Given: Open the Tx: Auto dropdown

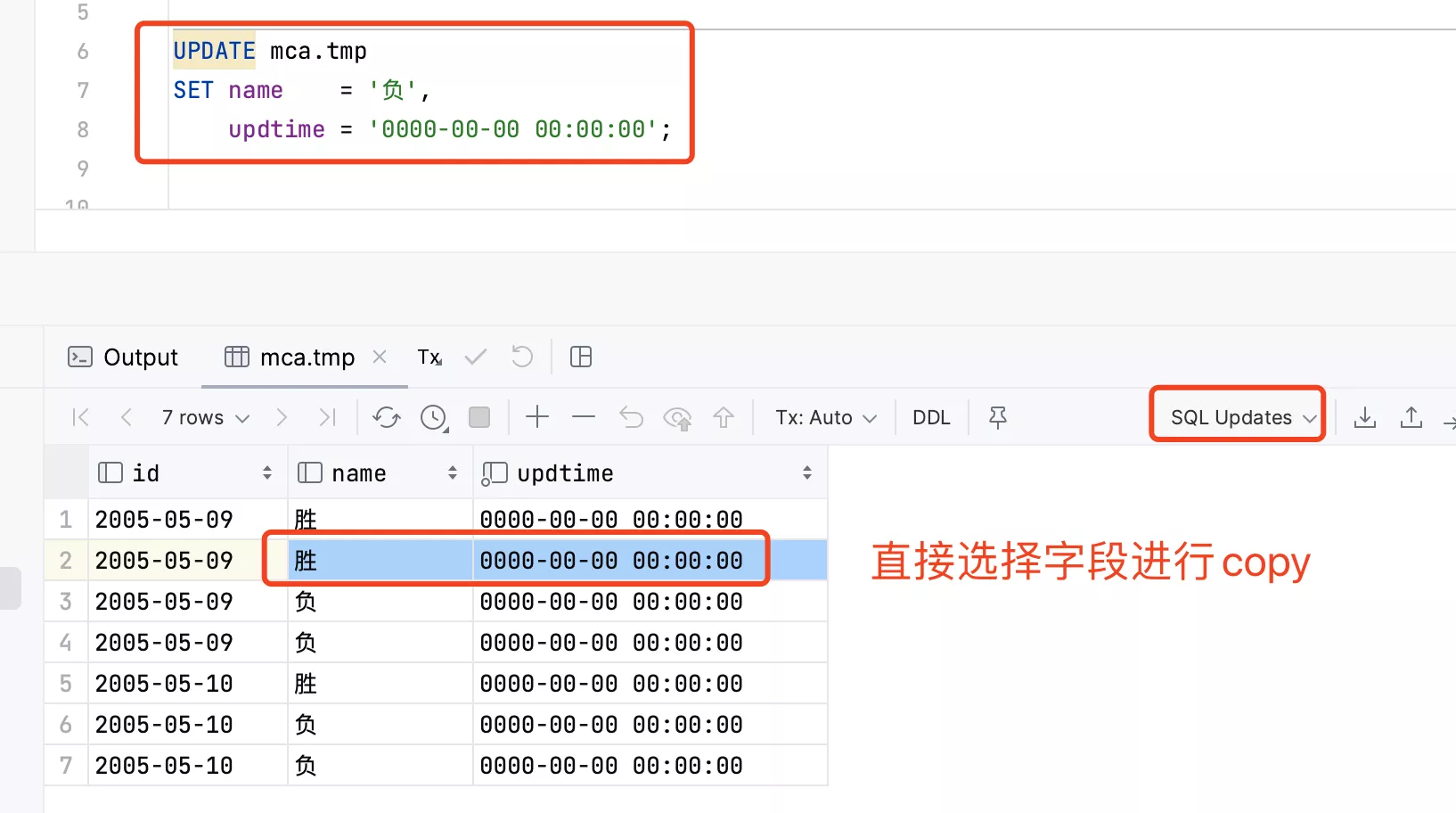Looking at the screenshot, I should [x=826, y=417].
